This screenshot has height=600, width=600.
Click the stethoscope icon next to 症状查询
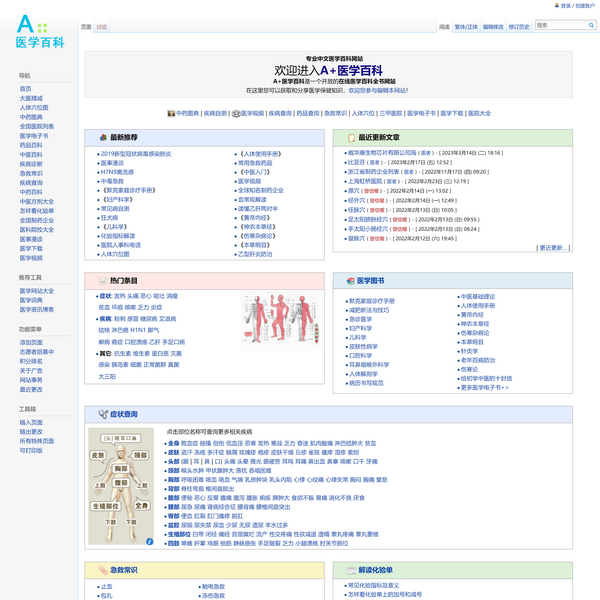(100, 414)
